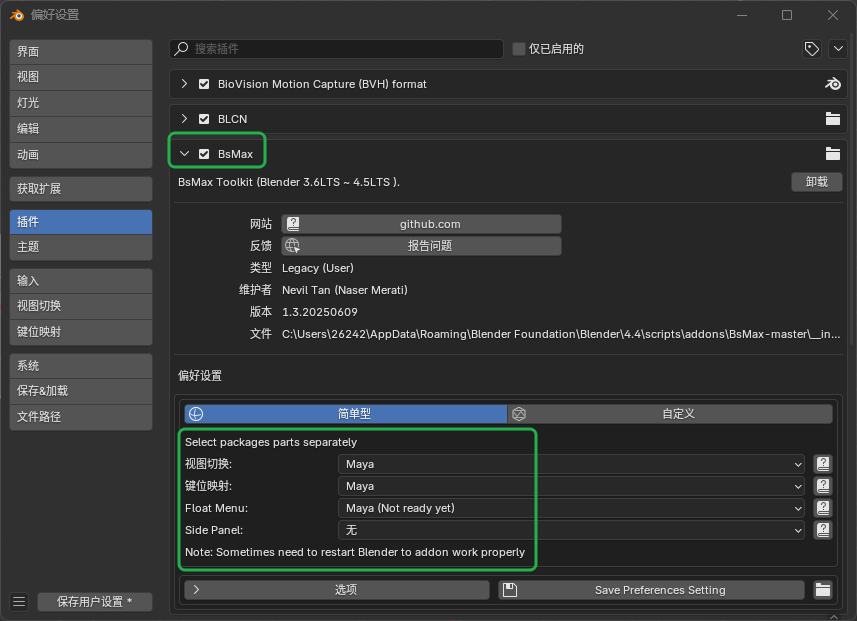Image resolution: width=857 pixels, height=621 pixels.
Task: Open the 文件路径 (File Paths) section
Action: click(81, 417)
